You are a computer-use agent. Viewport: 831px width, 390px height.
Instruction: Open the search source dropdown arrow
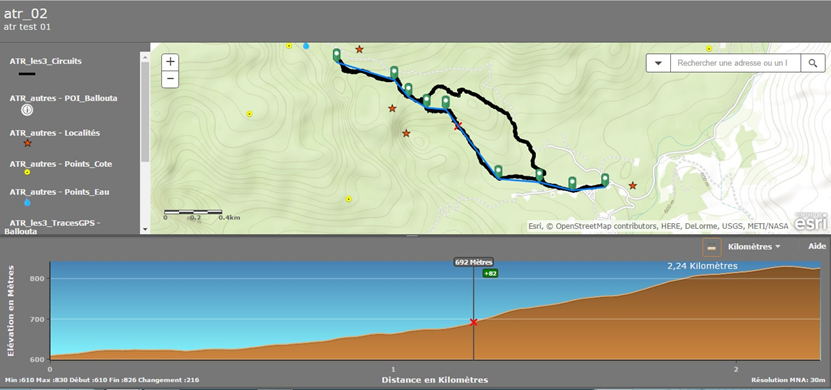point(658,63)
